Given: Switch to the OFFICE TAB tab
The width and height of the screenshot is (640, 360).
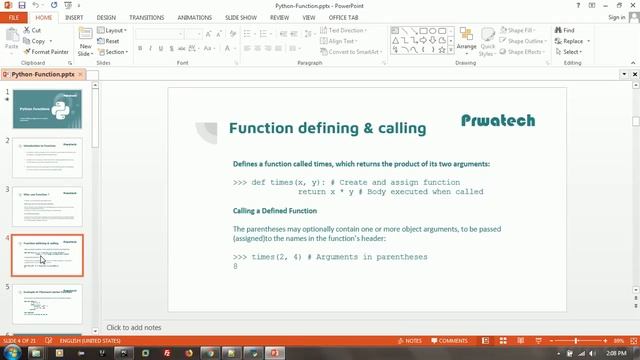Looking at the screenshot, I should (343, 18).
